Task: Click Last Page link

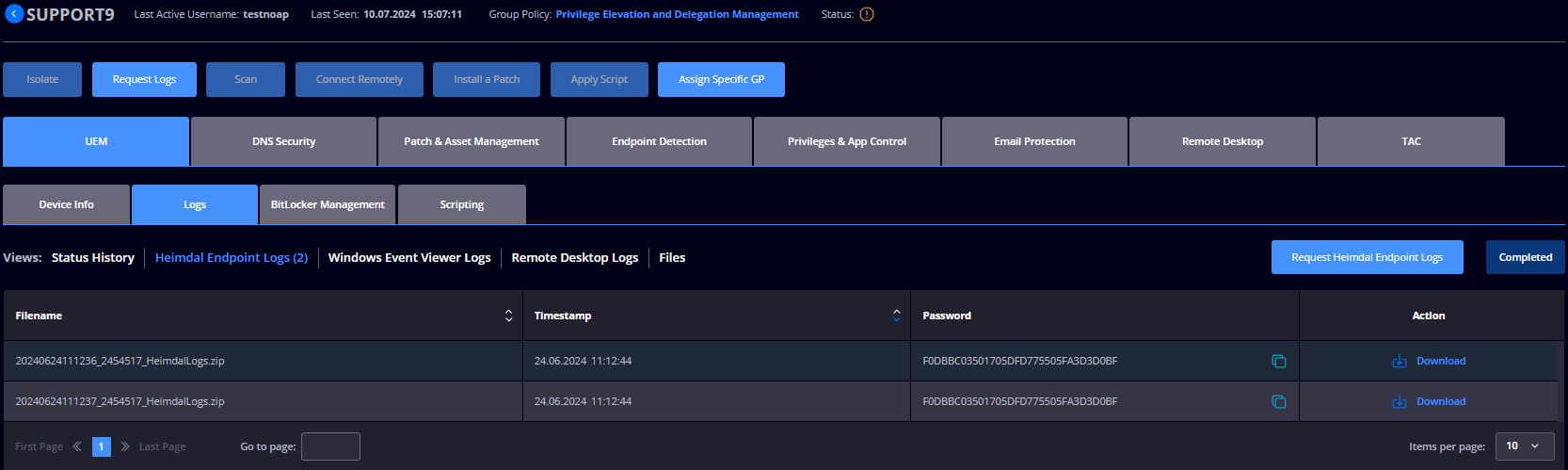Action: [162, 446]
